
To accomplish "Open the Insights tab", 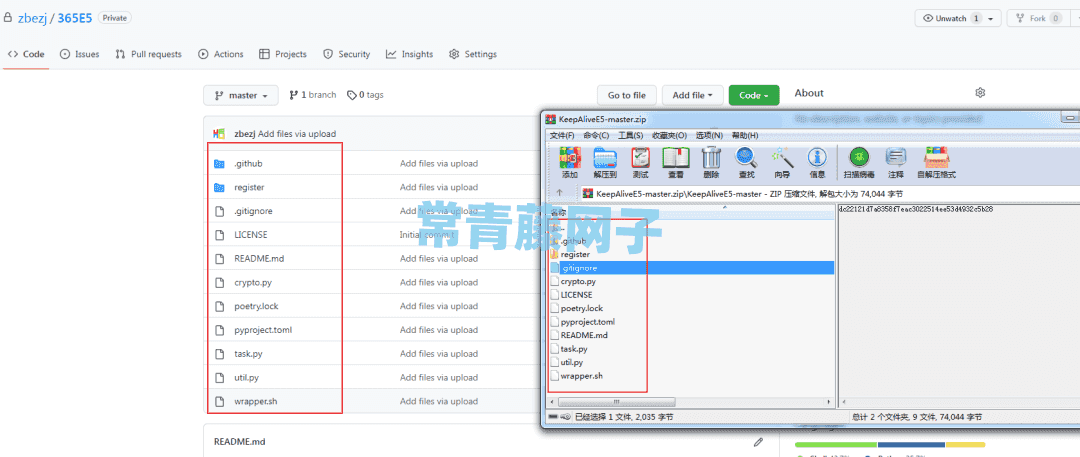I will tap(409, 54).
